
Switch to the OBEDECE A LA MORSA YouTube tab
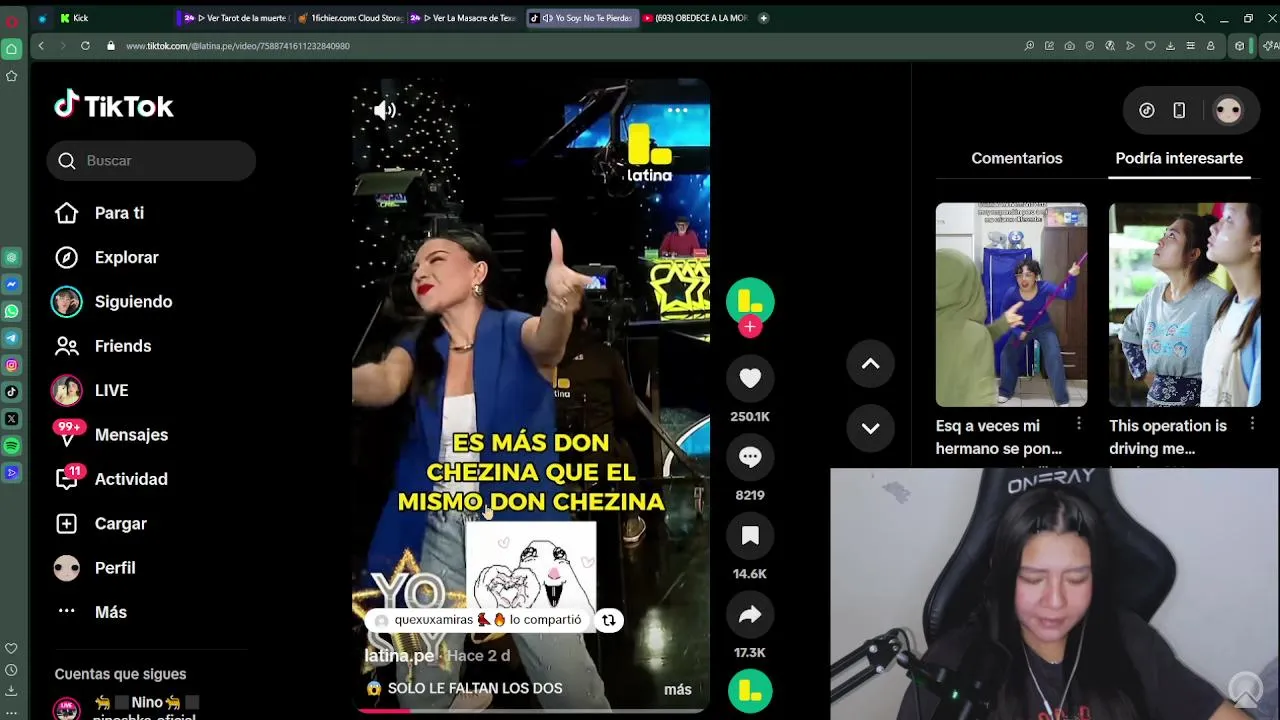click(695, 18)
